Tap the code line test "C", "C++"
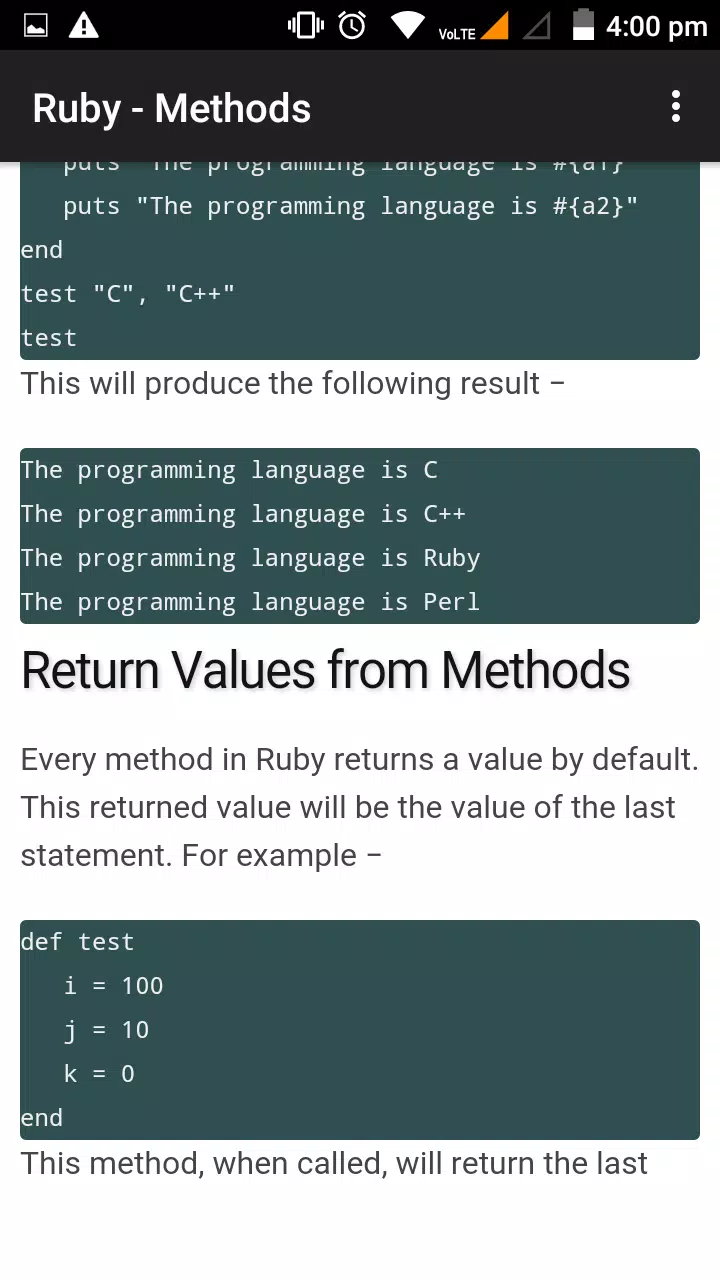The height and width of the screenshot is (1280, 720). (128, 294)
